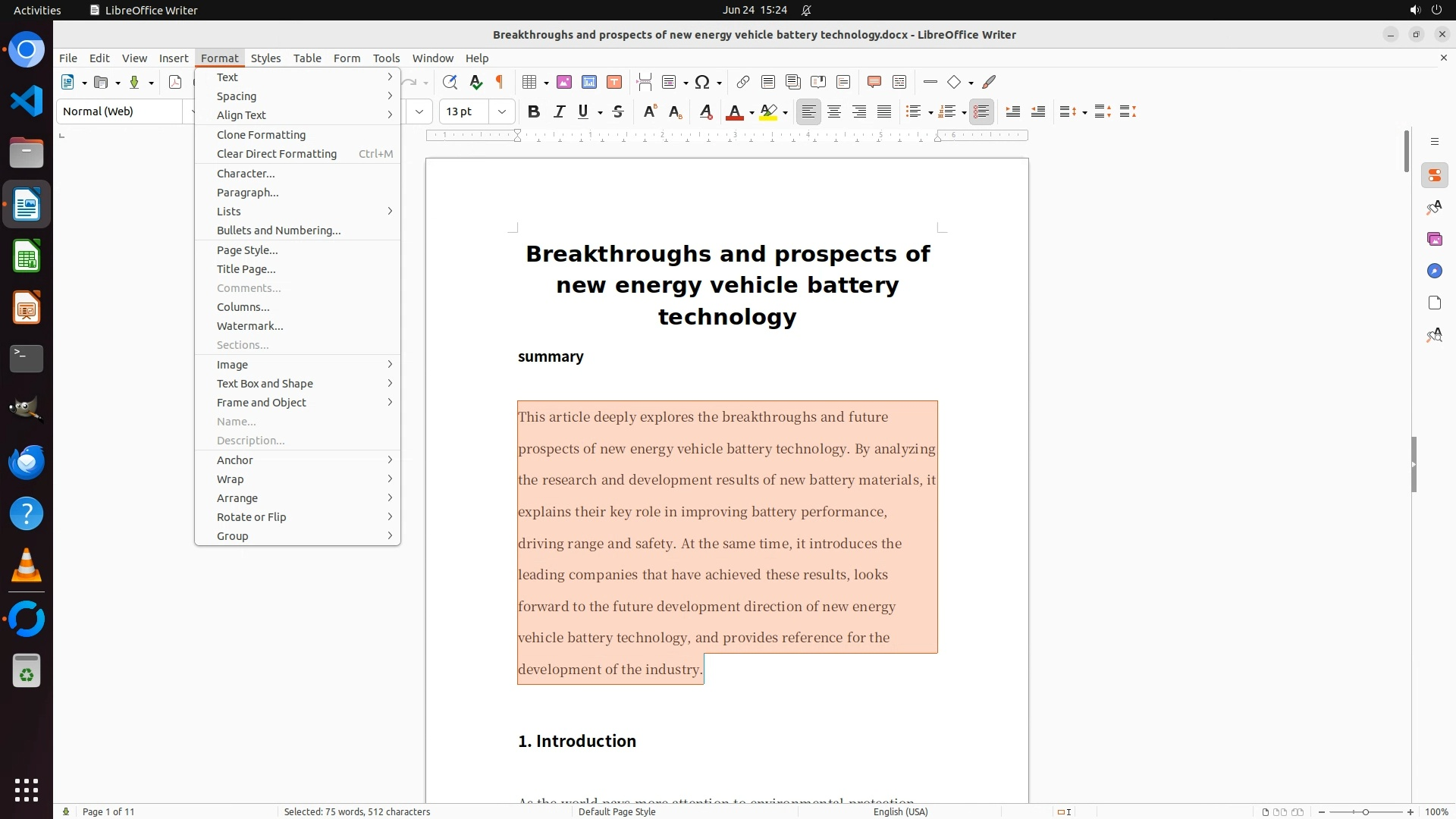Click the Superscript icon
Screen dimensions: 1456x819
tap(650, 111)
